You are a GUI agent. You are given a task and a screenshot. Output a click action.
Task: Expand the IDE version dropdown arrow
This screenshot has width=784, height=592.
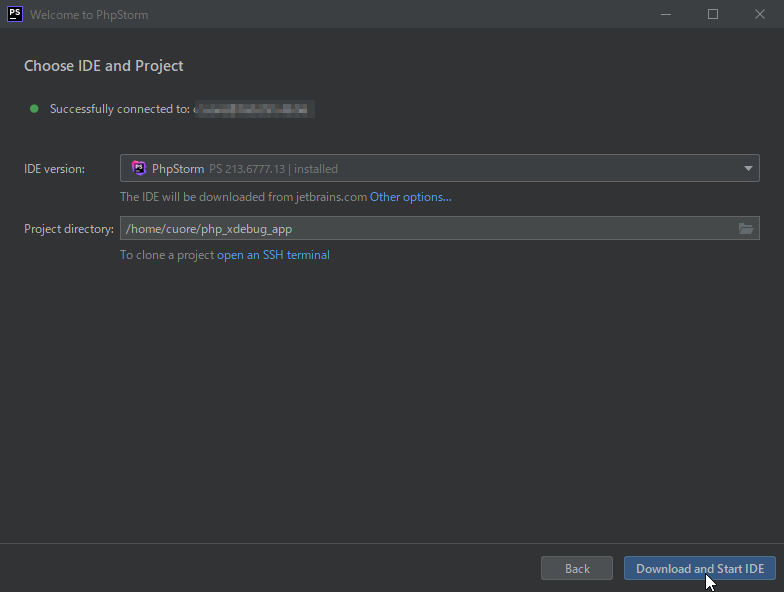pyautogui.click(x=748, y=169)
